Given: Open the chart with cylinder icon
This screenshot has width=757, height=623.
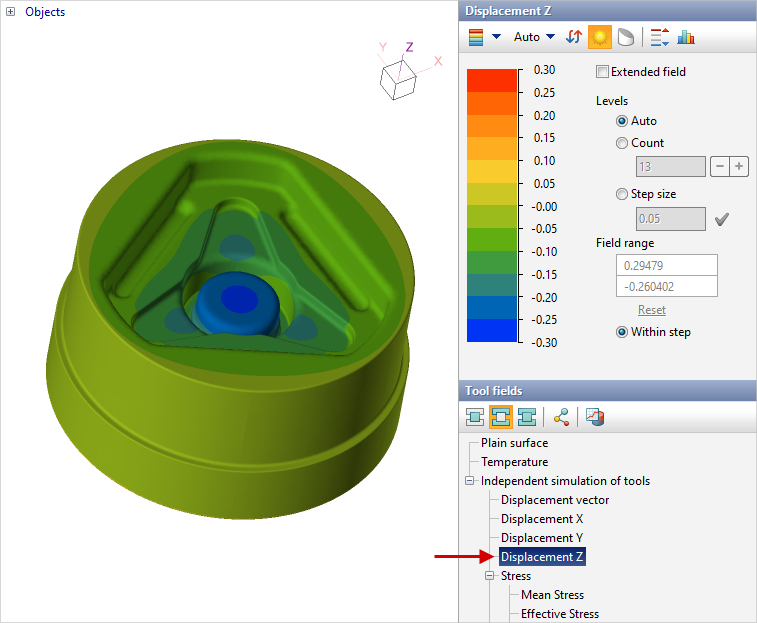Looking at the screenshot, I should pyautogui.click(x=594, y=416).
